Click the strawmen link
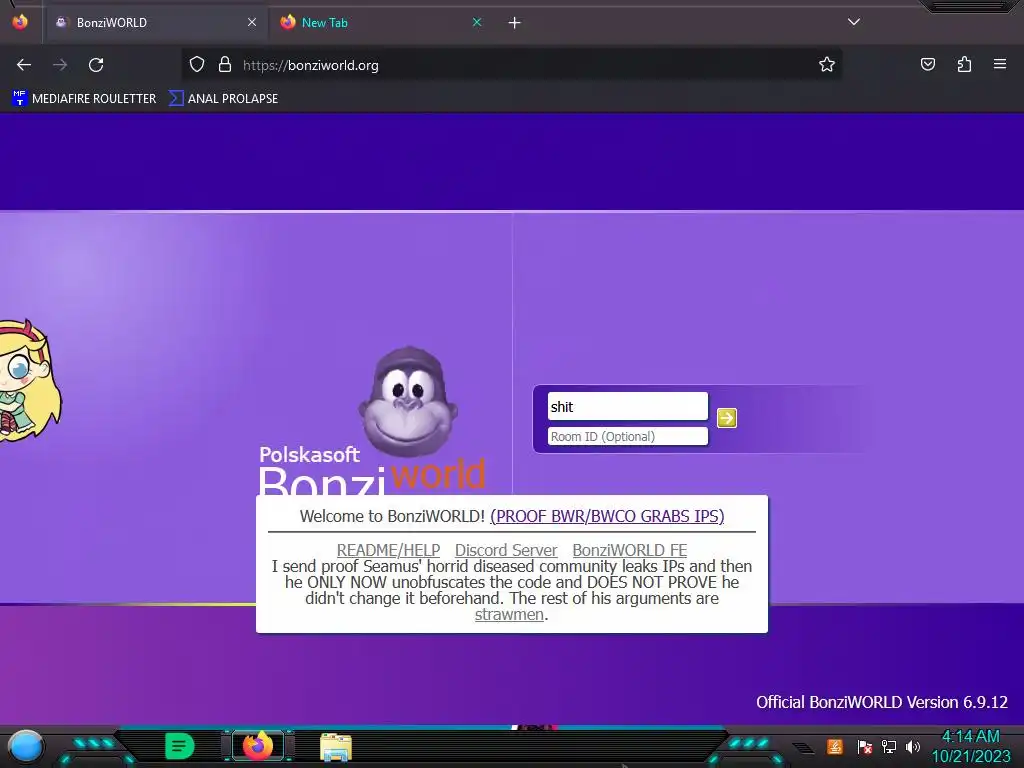The width and height of the screenshot is (1024, 768). pyautogui.click(x=509, y=615)
